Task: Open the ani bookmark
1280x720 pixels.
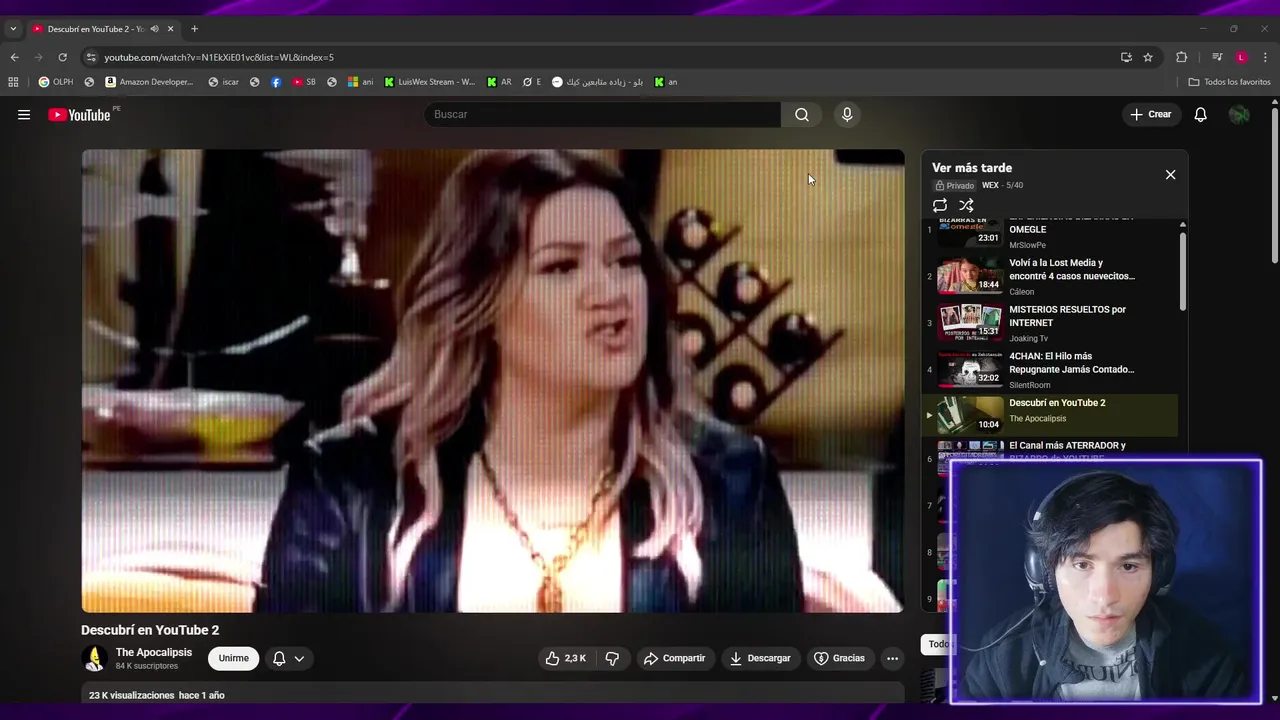Action: pyautogui.click(x=361, y=82)
